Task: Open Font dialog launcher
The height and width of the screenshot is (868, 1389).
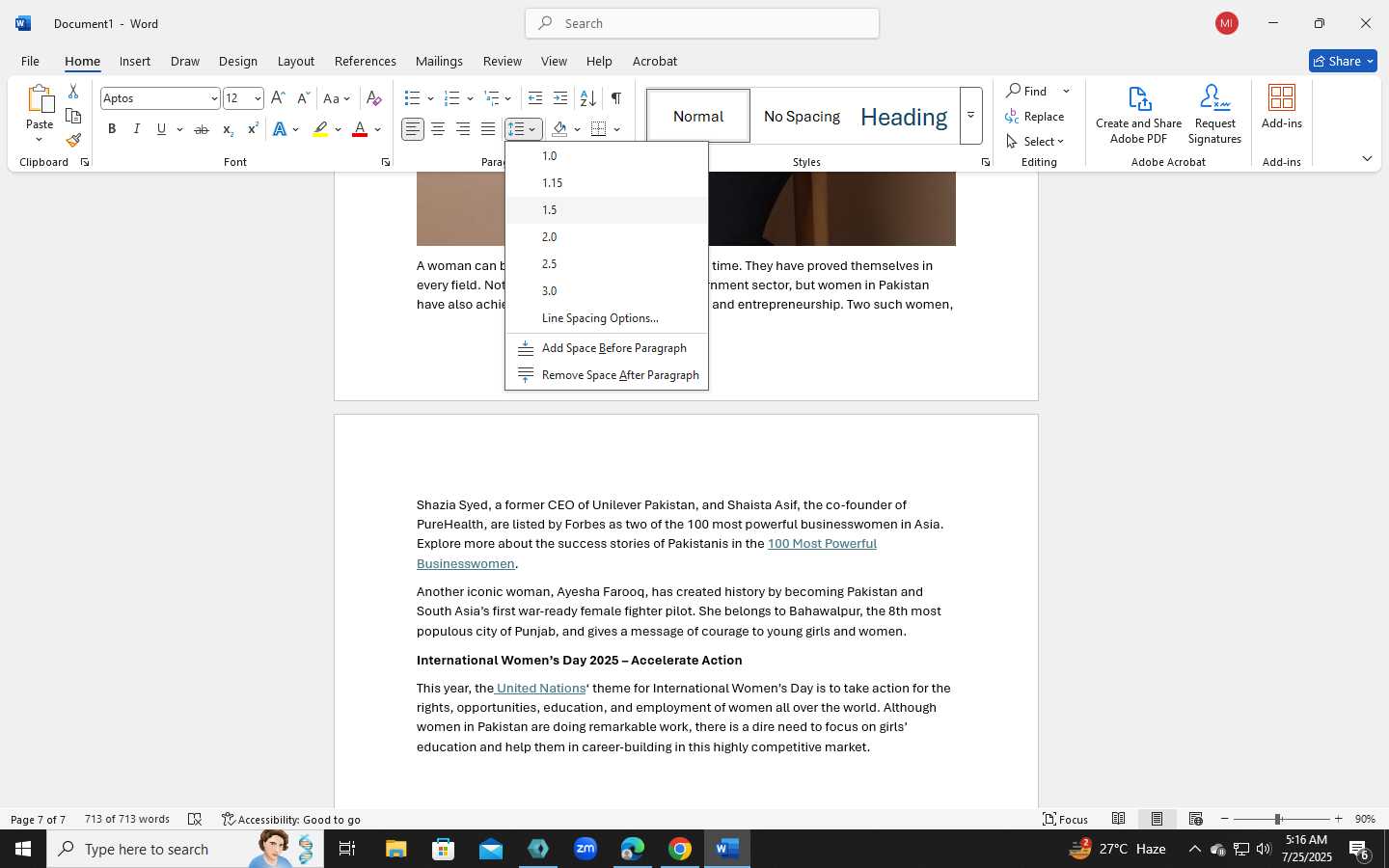Action: point(386,162)
